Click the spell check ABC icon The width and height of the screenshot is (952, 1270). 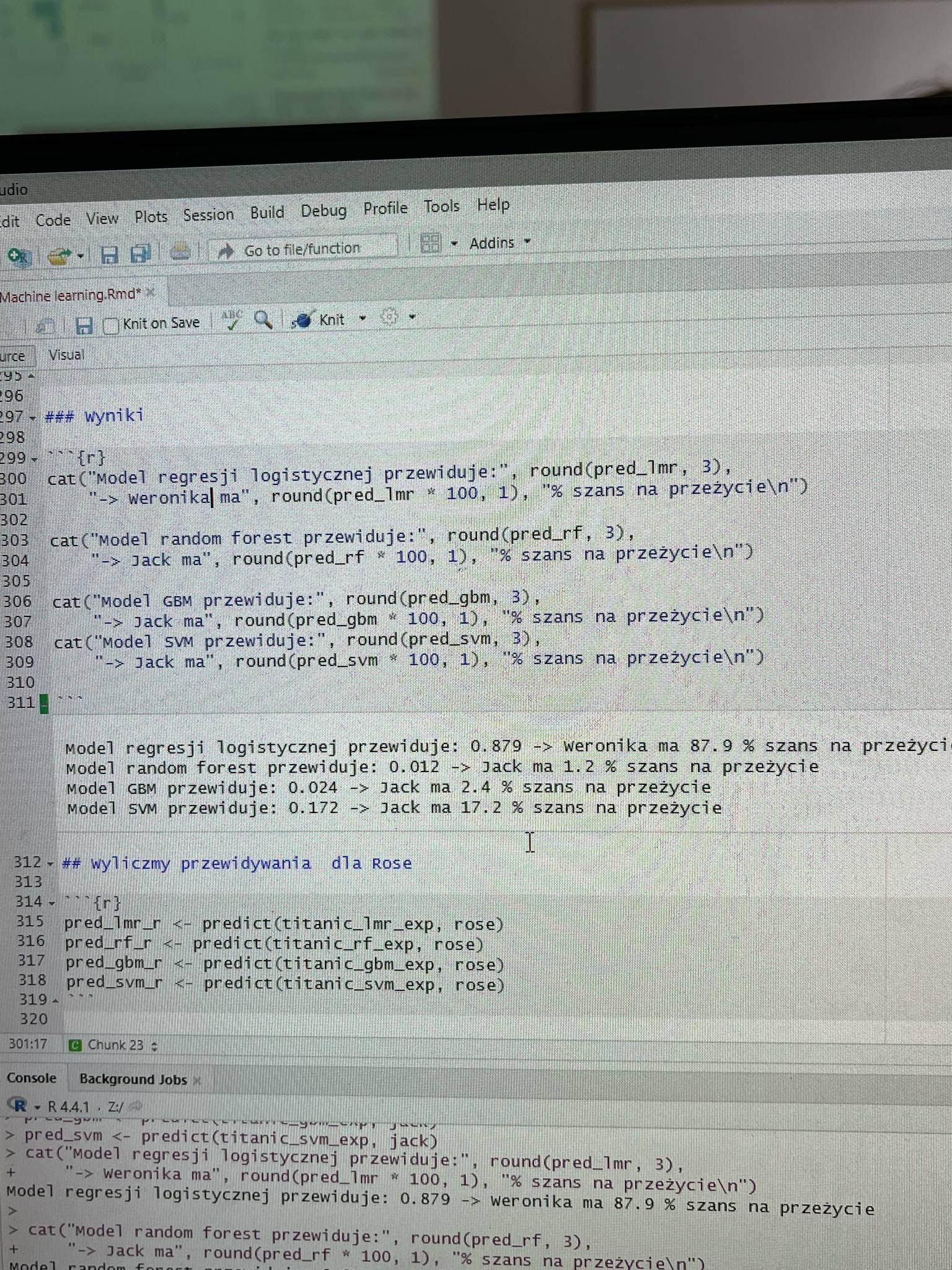point(232,320)
